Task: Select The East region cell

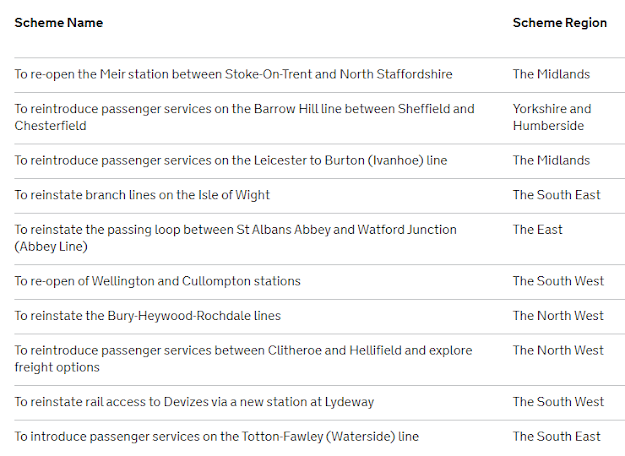Action: 538,230
